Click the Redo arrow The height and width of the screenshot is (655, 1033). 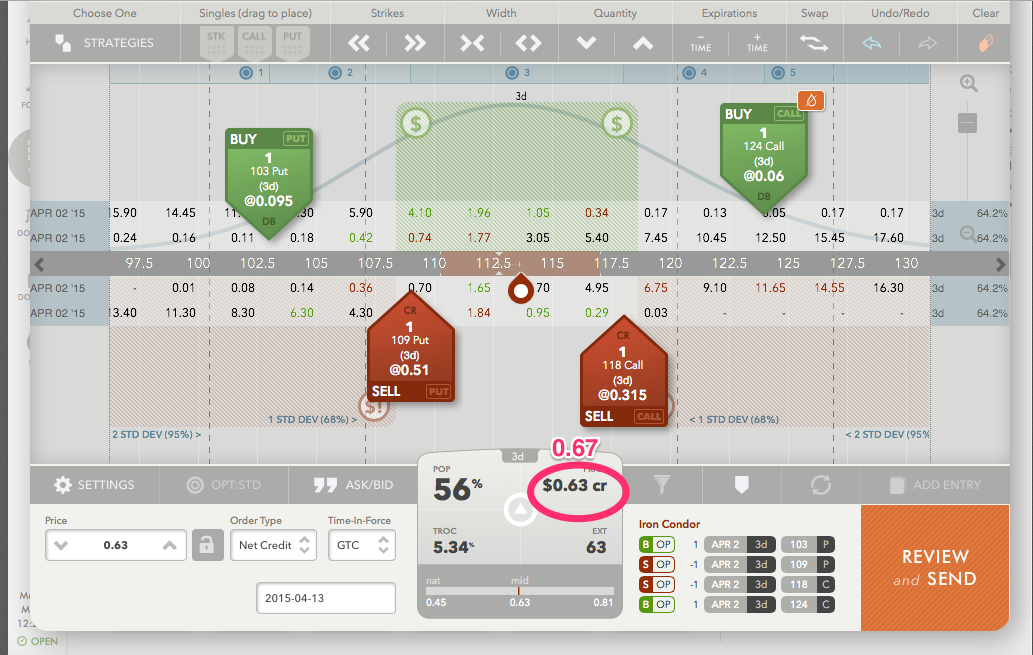928,43
